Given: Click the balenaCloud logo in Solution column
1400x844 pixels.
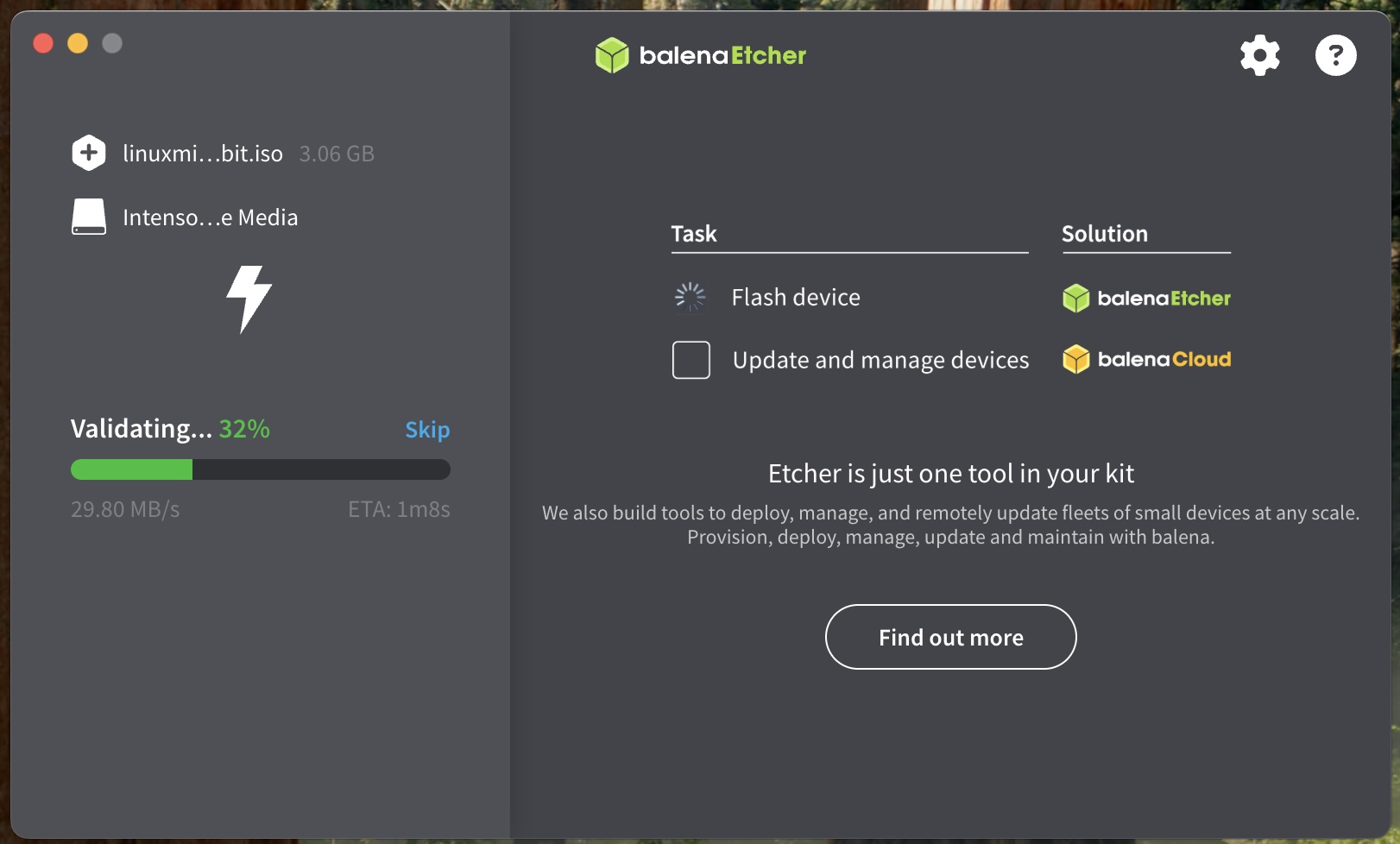Looking at the screenshot, I should (1146, 359).
